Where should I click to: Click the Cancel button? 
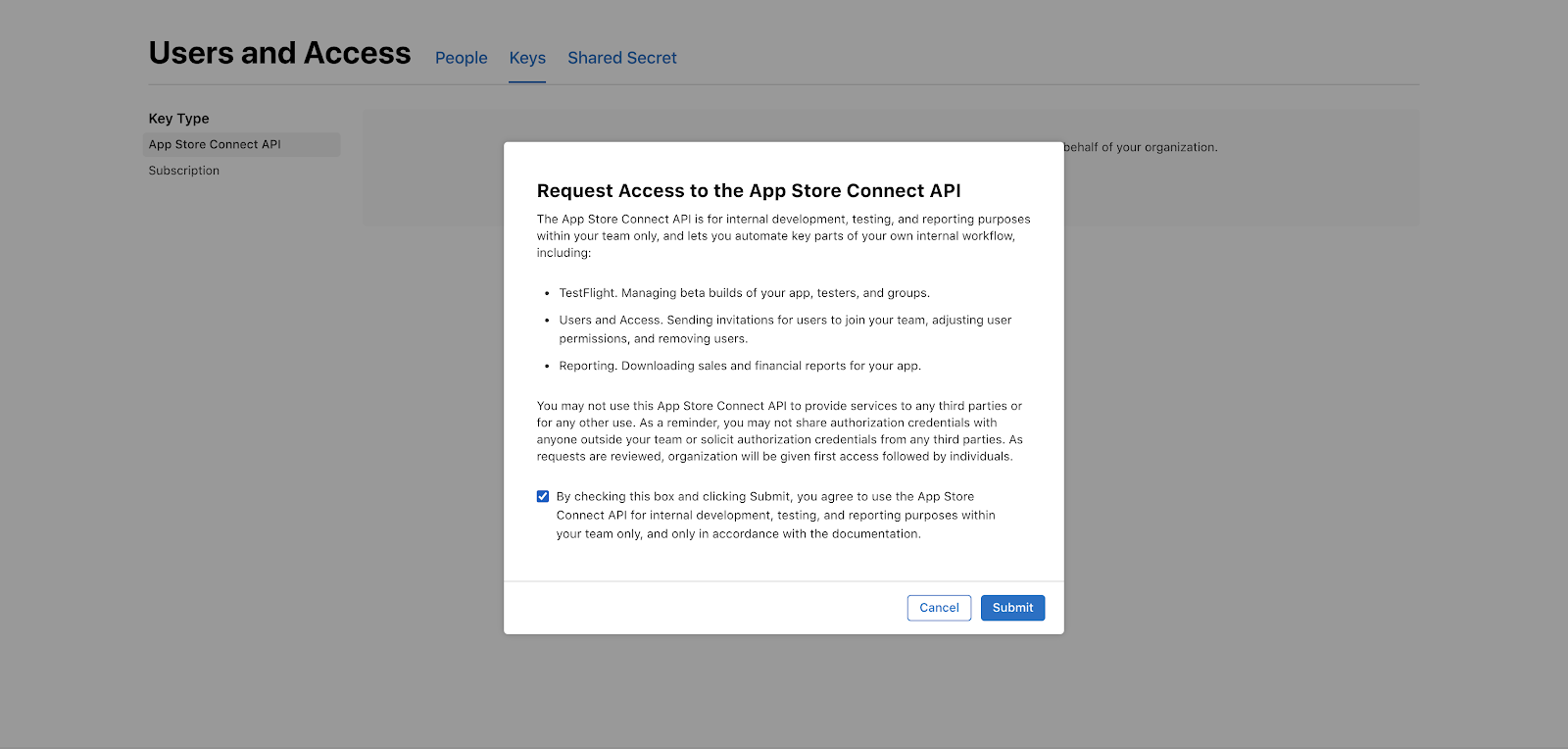[939, 608]
